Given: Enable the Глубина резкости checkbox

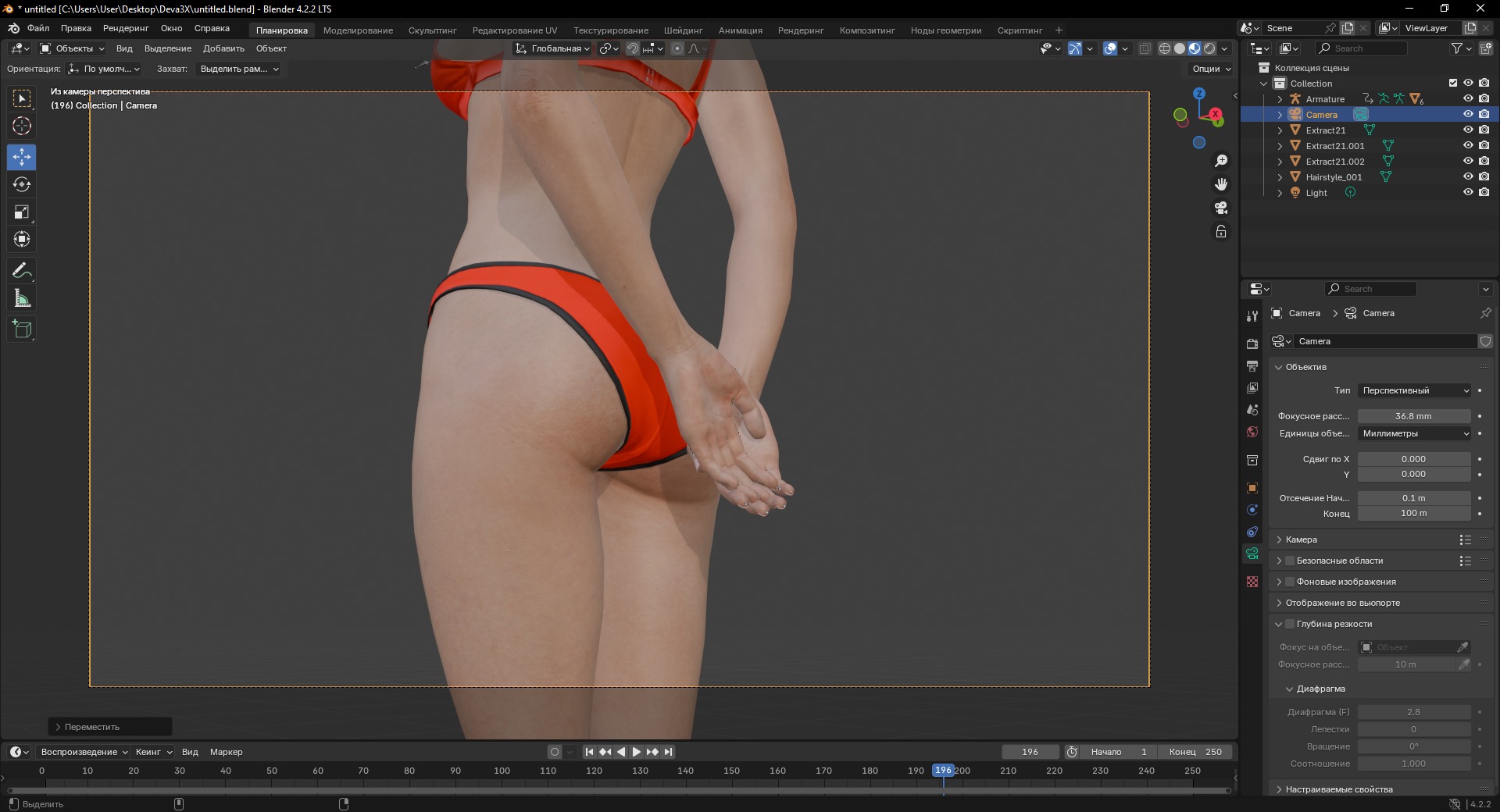Looking at the screenshot, I should pyautogui.click(x=1290, y=624).
